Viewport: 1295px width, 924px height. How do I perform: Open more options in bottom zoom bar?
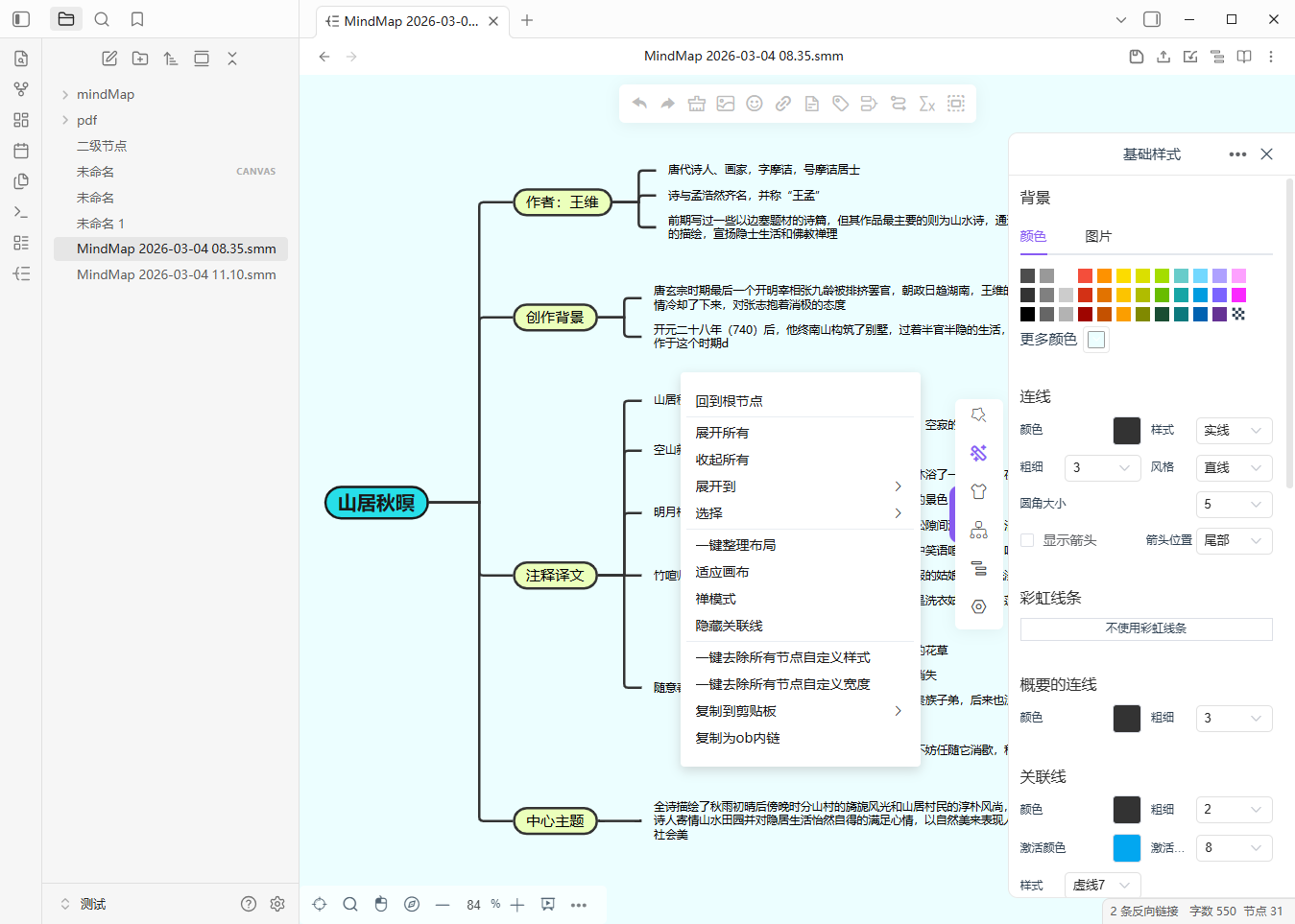pos(579,905)
